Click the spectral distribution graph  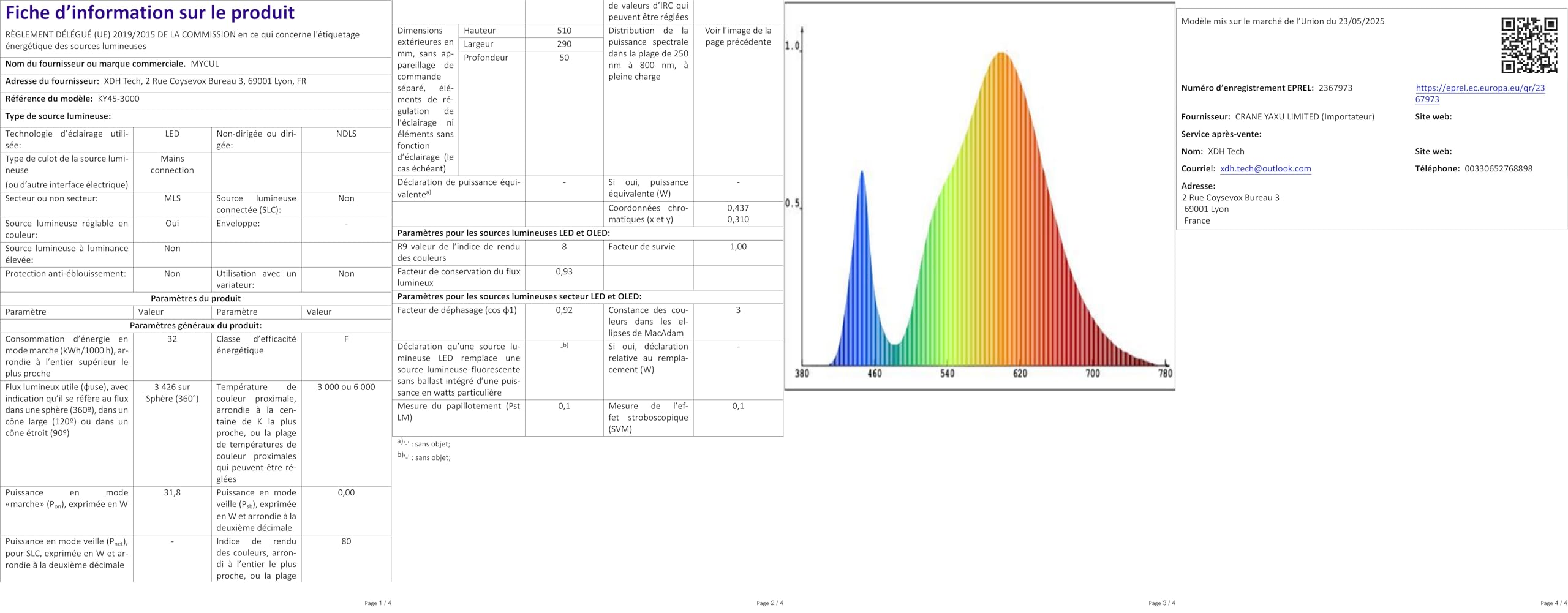(x=979, y=196)
